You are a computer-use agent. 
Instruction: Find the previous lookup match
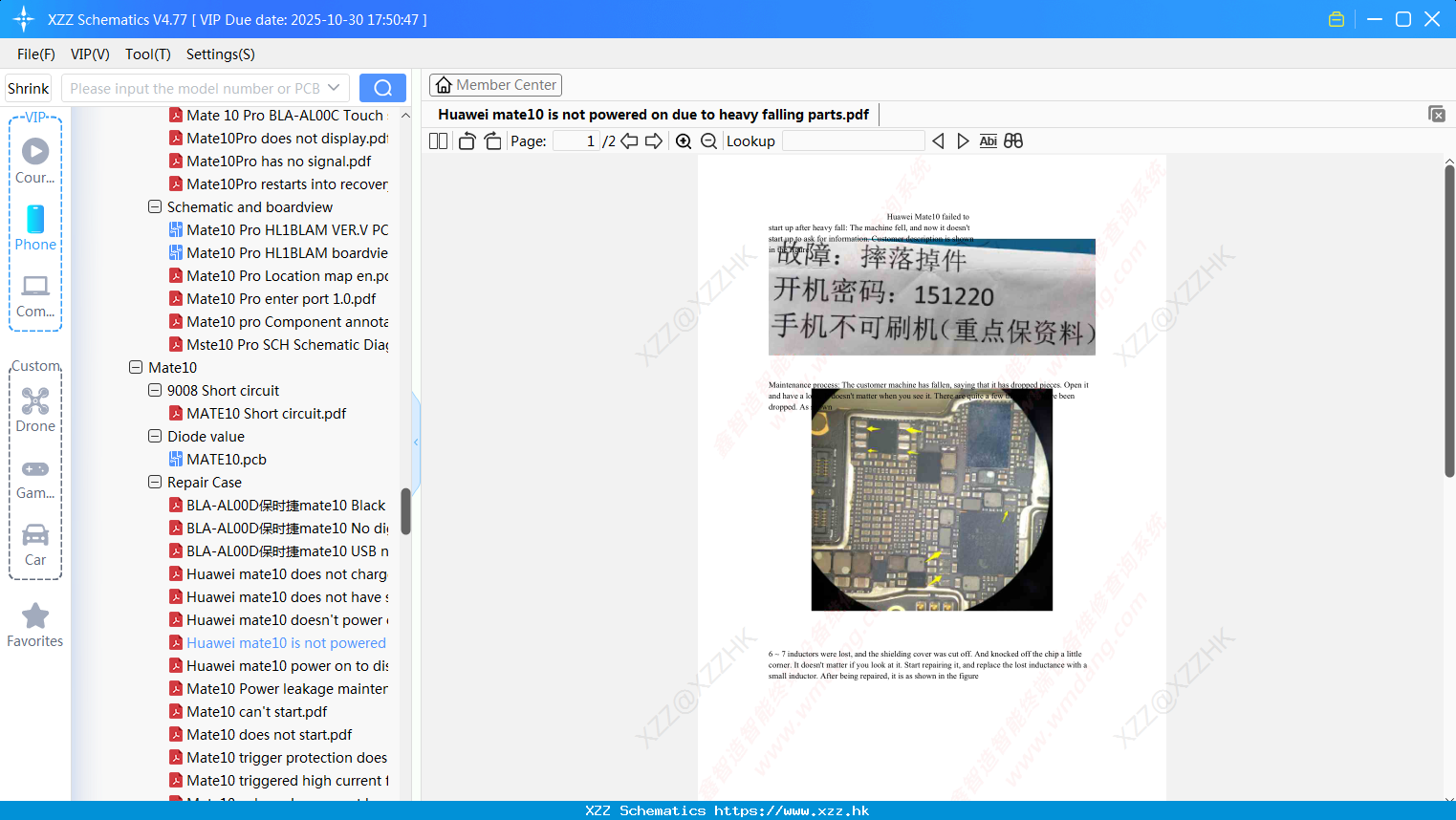click(x=938, y=140)
